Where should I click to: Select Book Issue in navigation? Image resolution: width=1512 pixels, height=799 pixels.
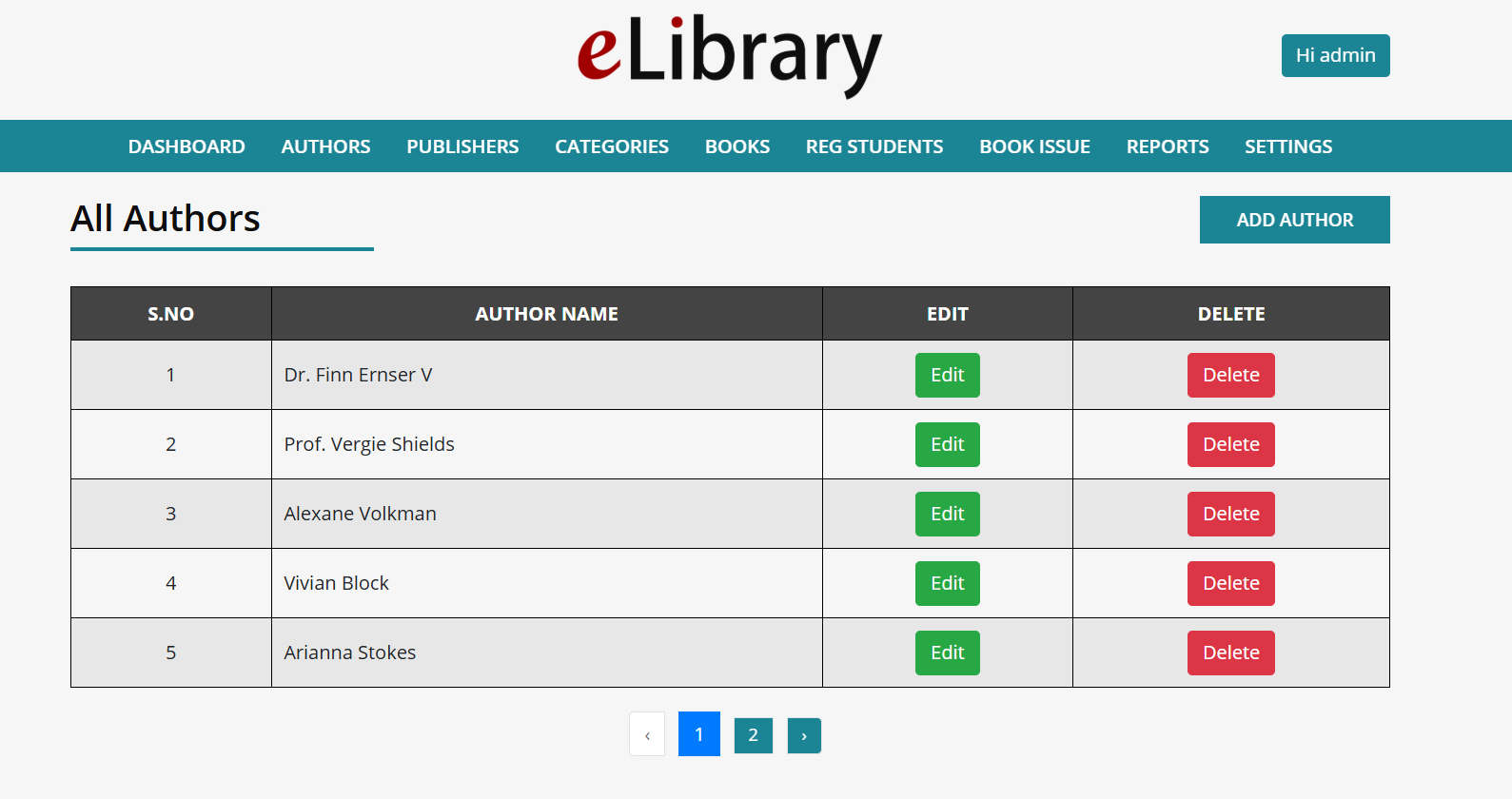1034,146
